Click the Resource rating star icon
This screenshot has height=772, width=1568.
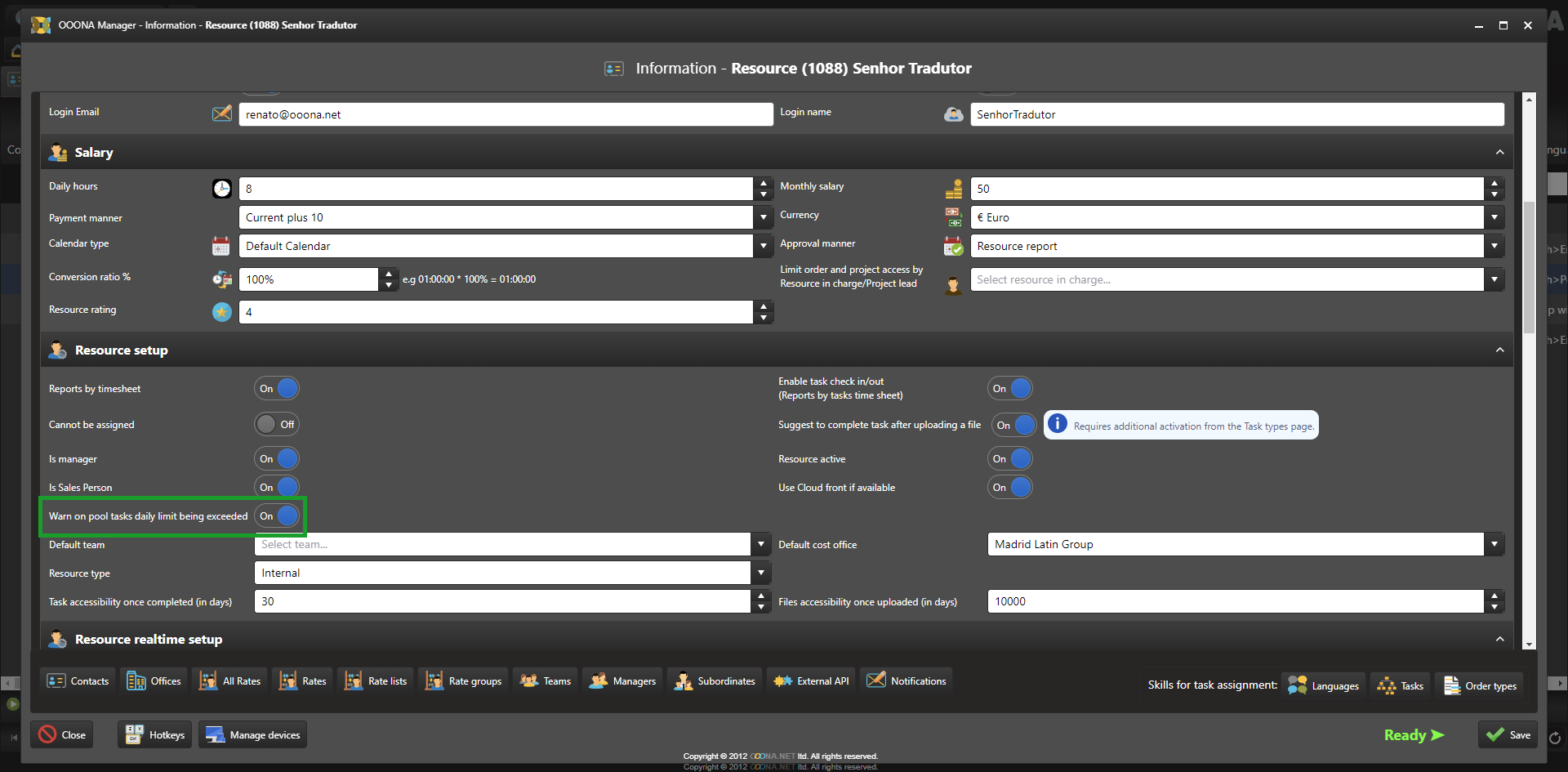[x=221, y=312]
